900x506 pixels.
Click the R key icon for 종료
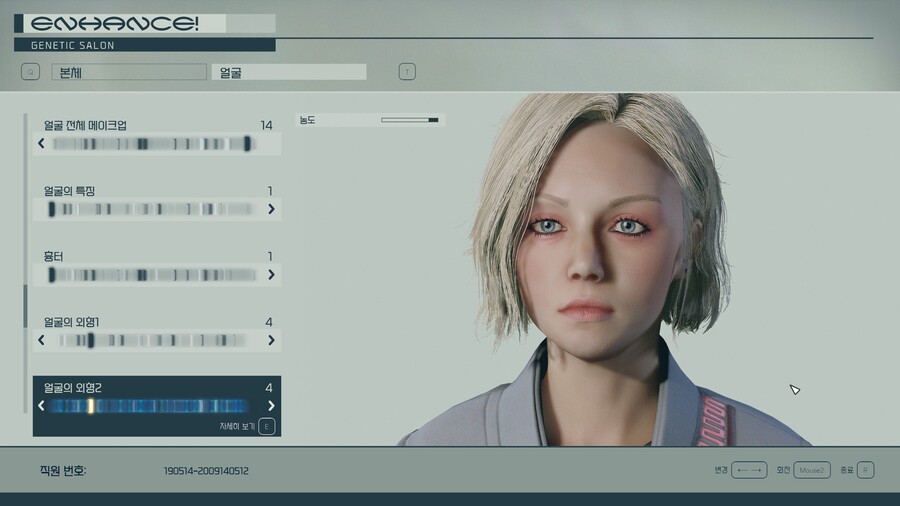coord(865,470)
